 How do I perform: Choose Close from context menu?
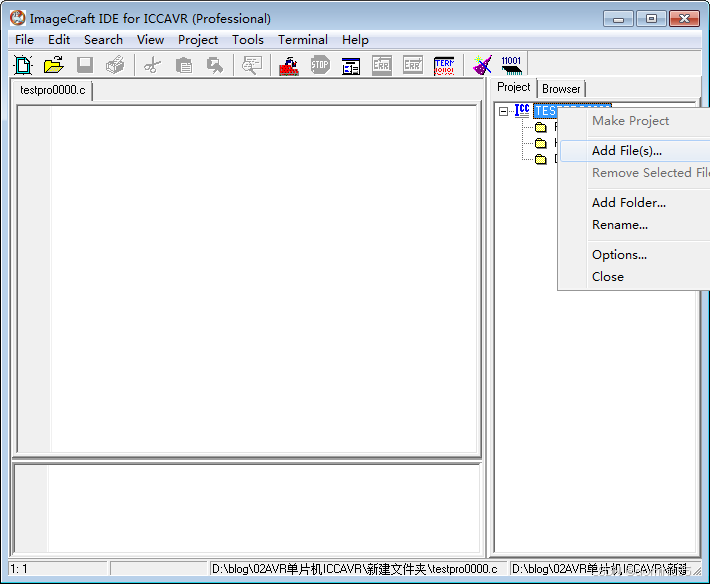coord(635,277)
